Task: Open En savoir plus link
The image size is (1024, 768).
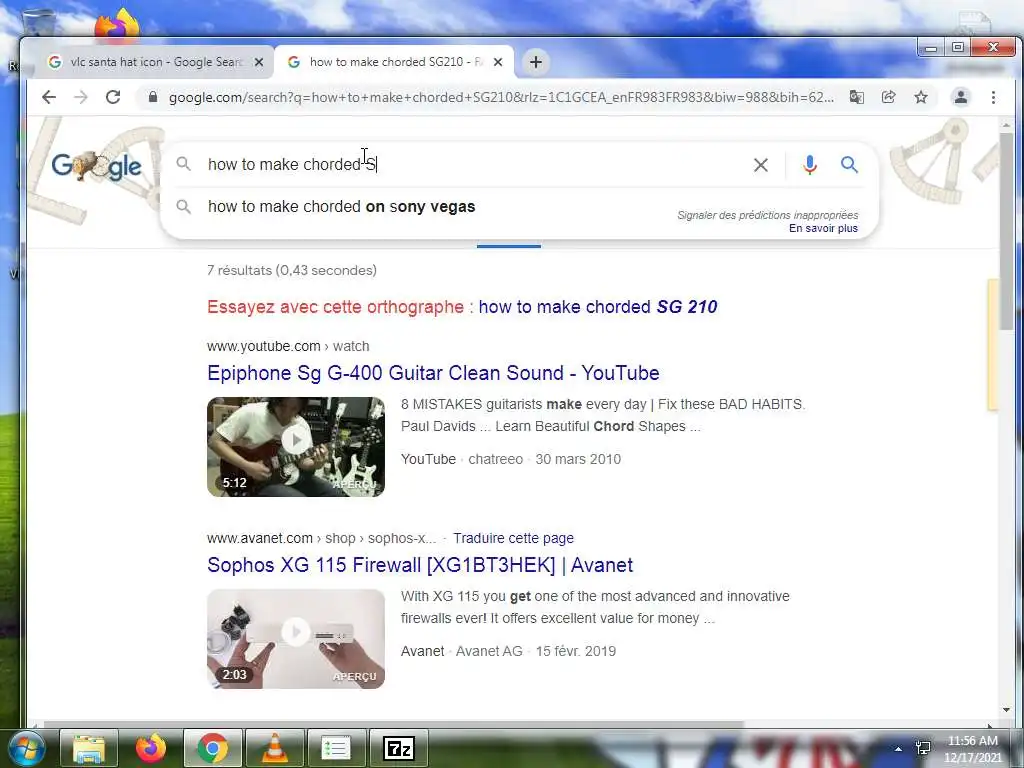Action: tap(823, 229)
